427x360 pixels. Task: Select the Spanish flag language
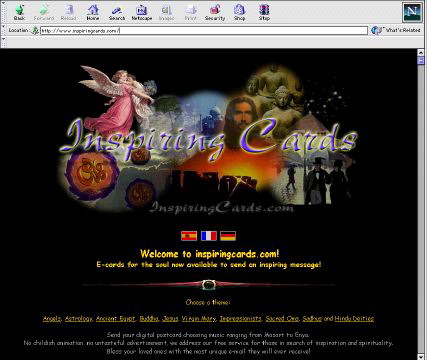point(189,236)
